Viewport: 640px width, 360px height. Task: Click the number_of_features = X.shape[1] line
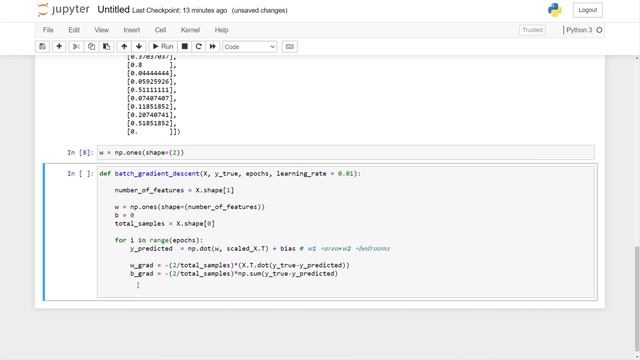(174, 190)
